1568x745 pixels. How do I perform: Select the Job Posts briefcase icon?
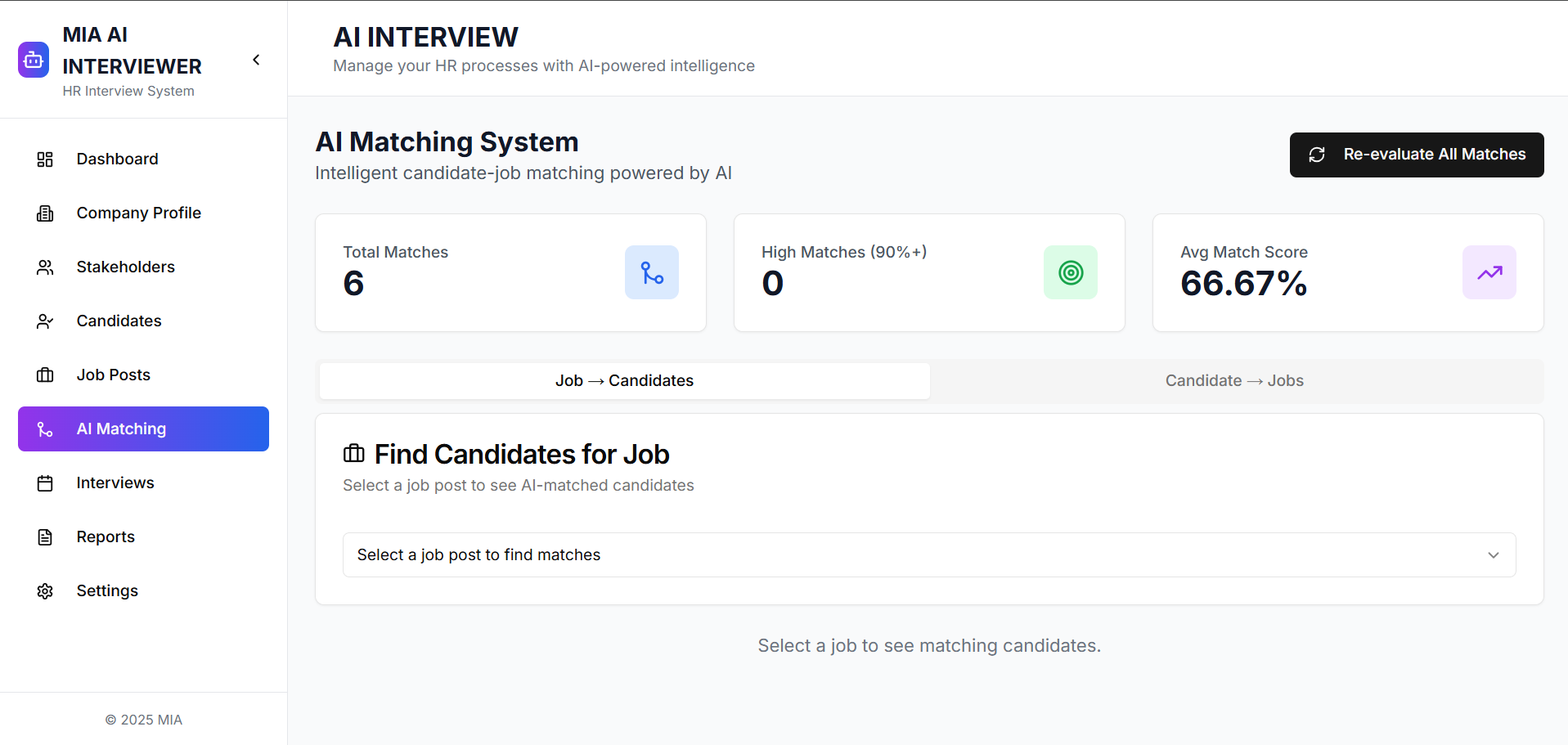coord(45,375)
